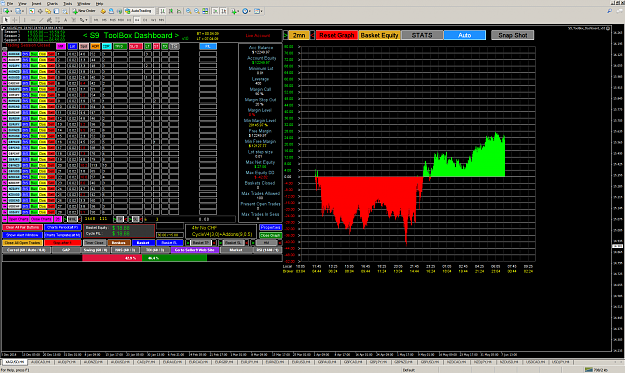The height and width of the screenshot is (373, 625).
Task: Switch chart to line chart mode
Action: coord(179,11)
